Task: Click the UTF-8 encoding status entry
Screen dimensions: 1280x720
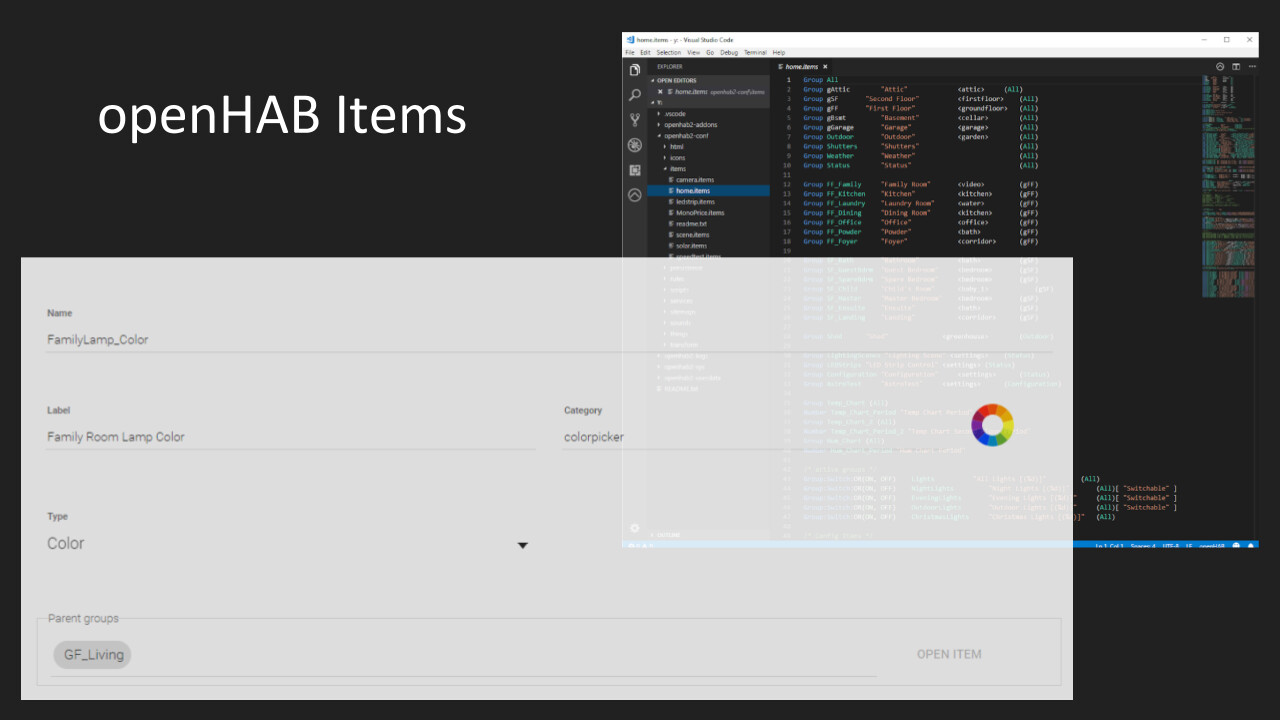Action: [1170, 545]
